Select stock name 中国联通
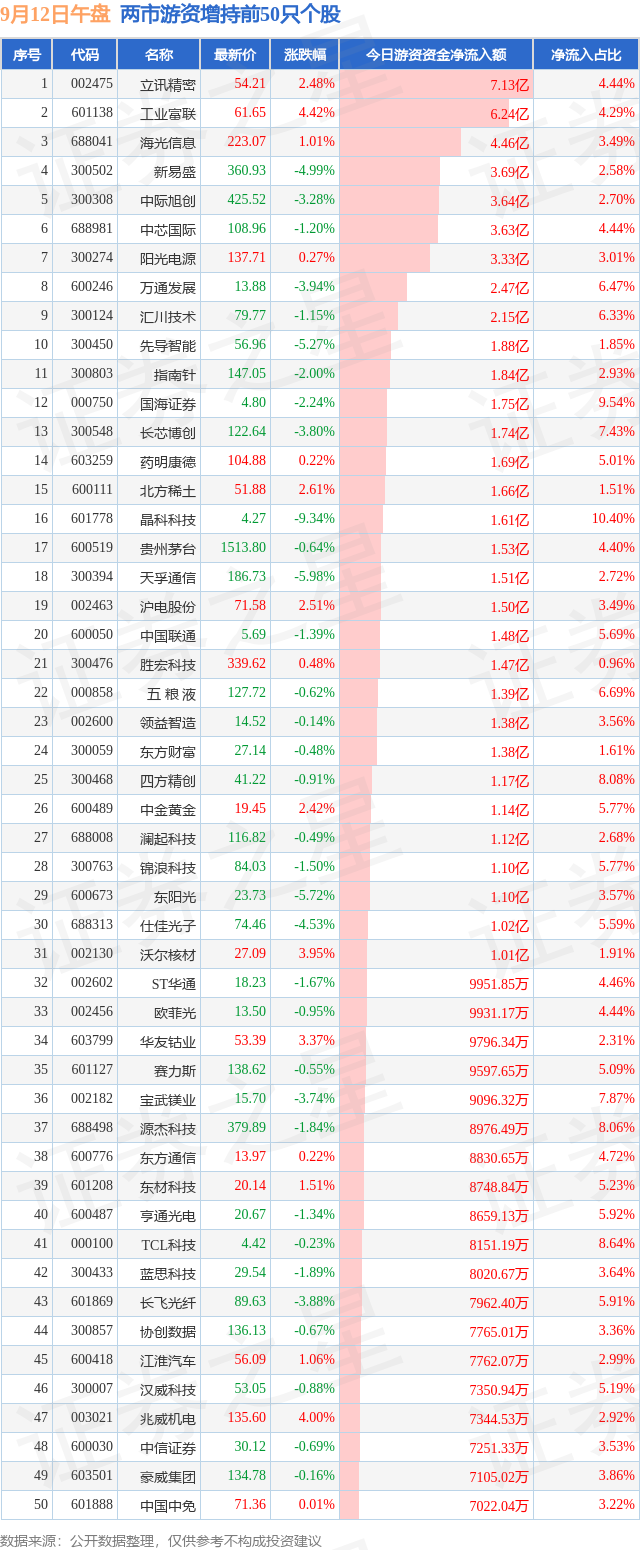The image size is (640, 1550). (168, 636)
